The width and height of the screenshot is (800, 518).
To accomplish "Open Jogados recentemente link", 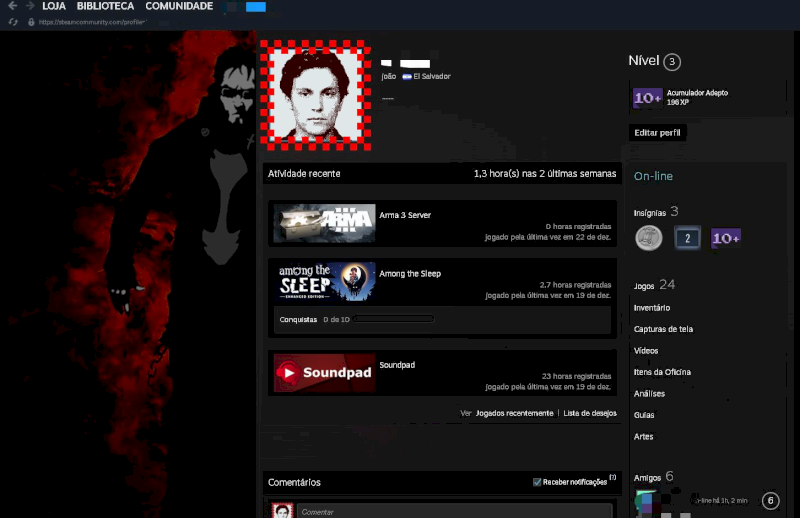I will [x=514, y=413].
